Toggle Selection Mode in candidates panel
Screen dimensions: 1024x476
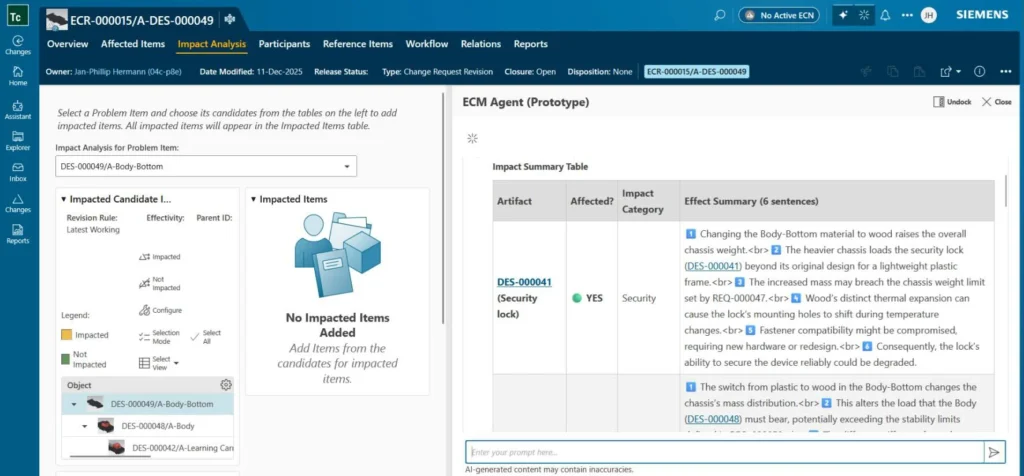160,337
